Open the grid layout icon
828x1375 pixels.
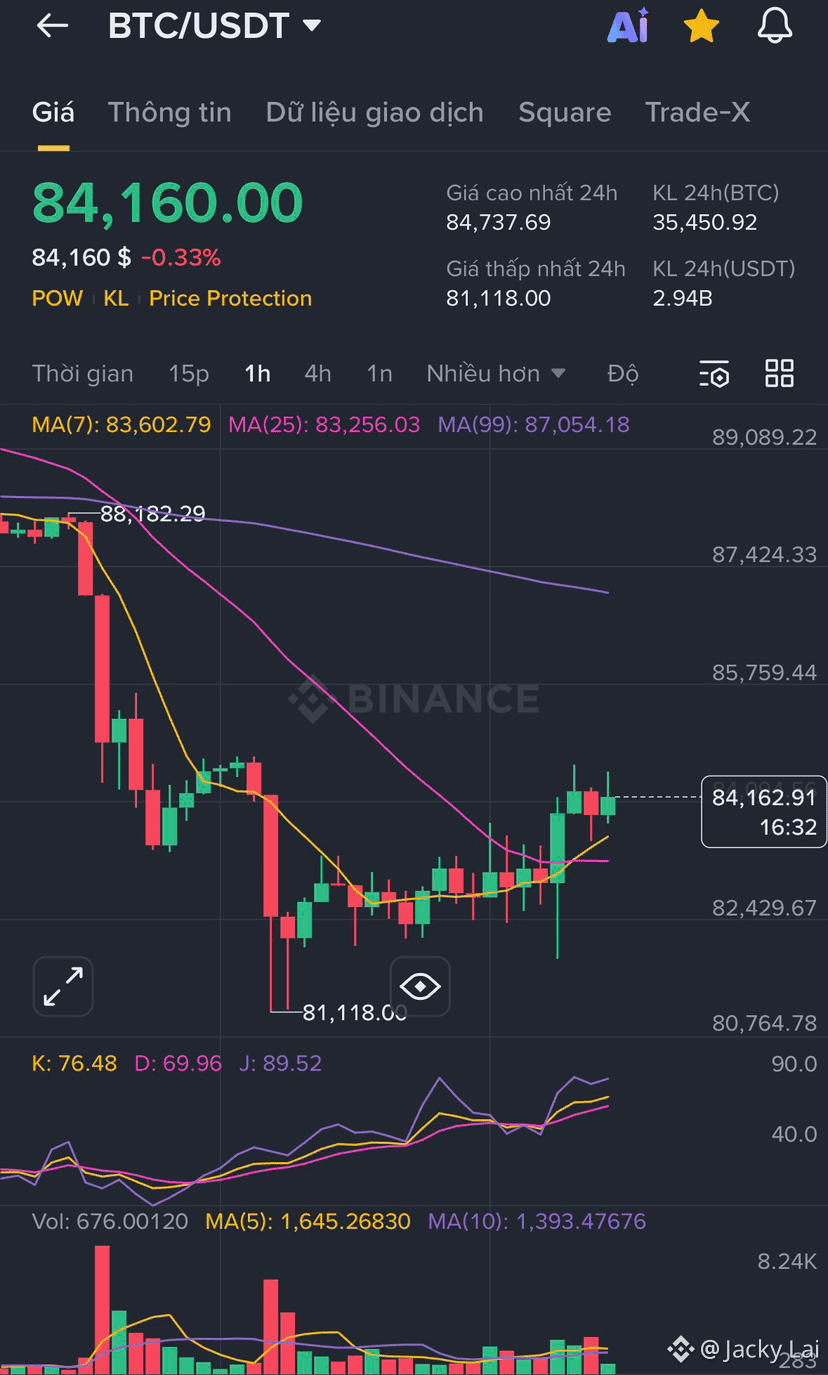[x=779, y=373]
